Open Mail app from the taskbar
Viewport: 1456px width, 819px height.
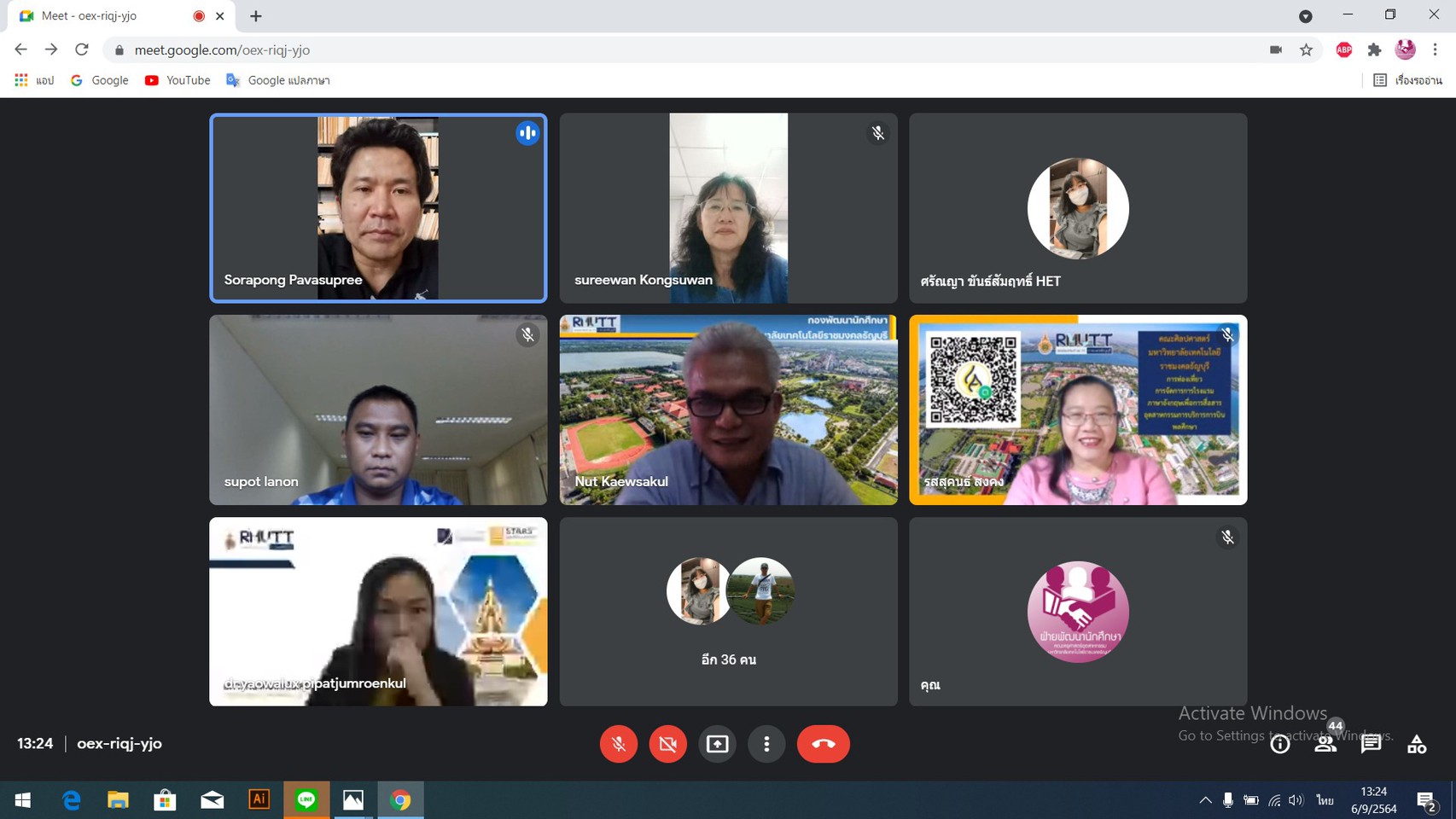tap(212, 800)
